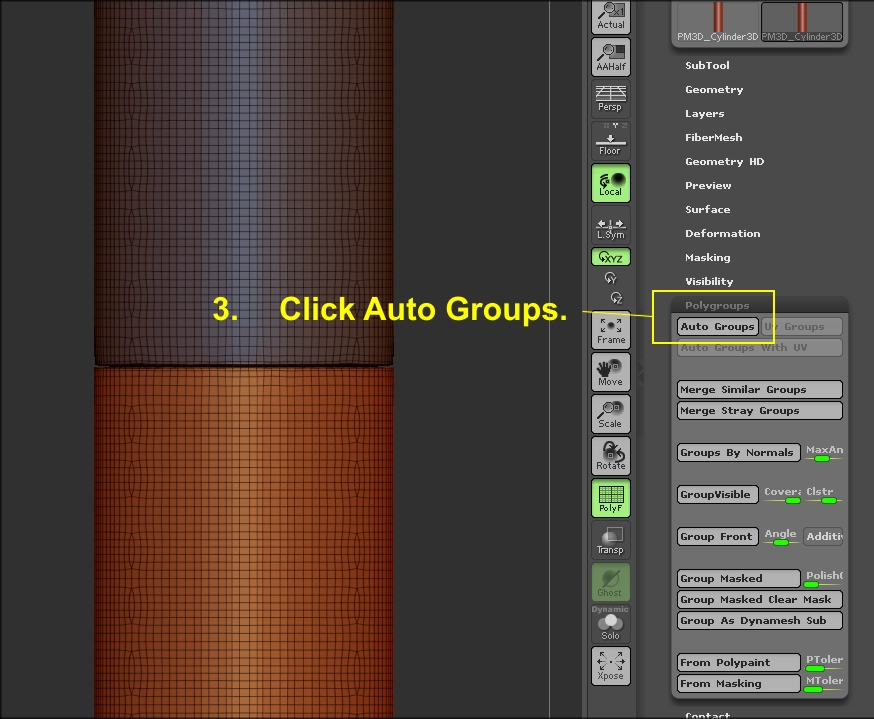Select the Rotate transpose icon
The image size is (874, 719).
coord(611,455)
